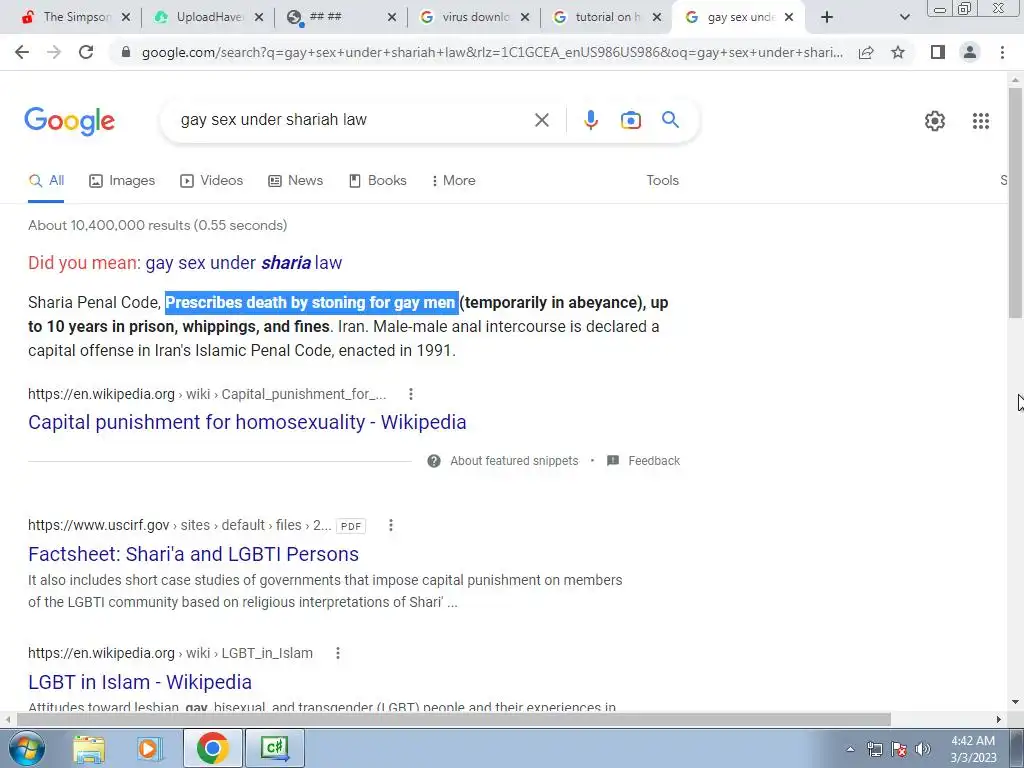Start voice search with the microphone
The image size is (1024, 768).
[x=590, y=120]
